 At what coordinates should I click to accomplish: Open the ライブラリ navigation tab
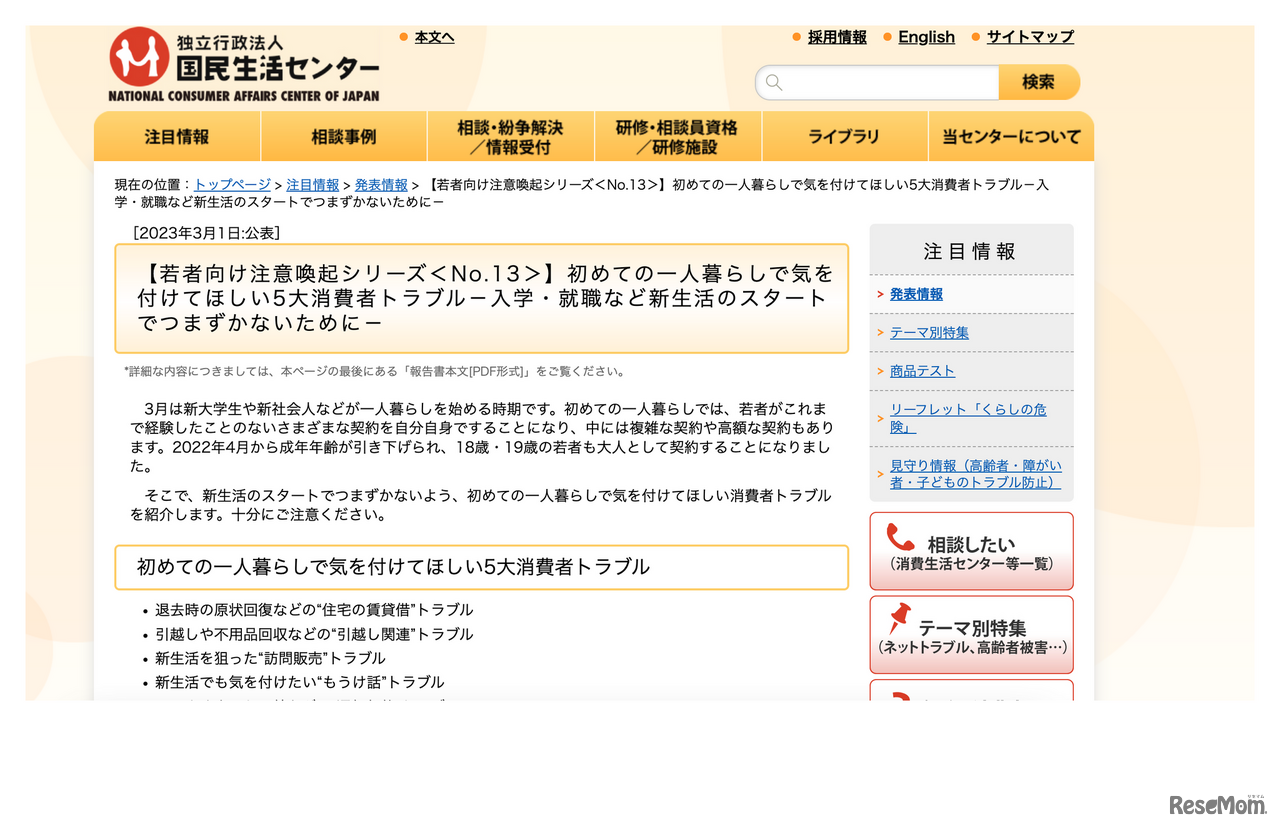point(845,137)
